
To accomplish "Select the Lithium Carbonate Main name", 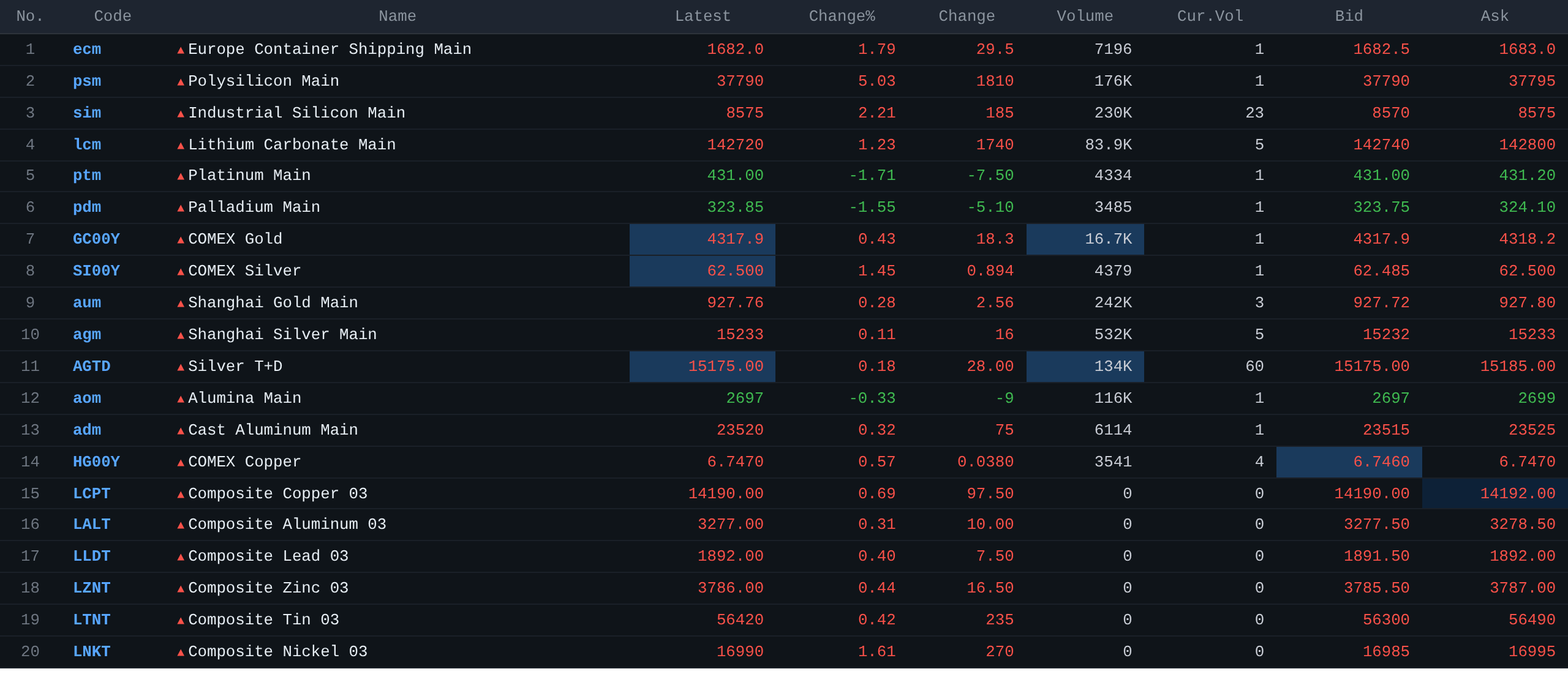I will point(292,145).
